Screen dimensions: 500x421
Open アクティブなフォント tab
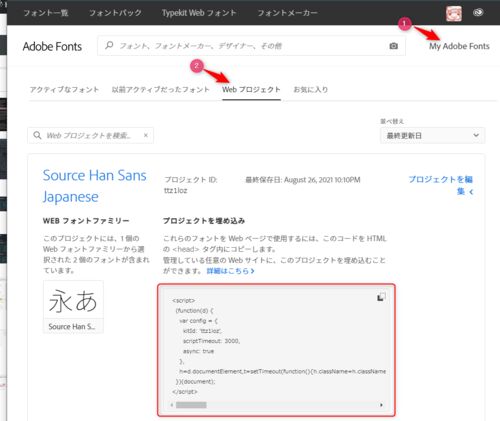[64, 90]
